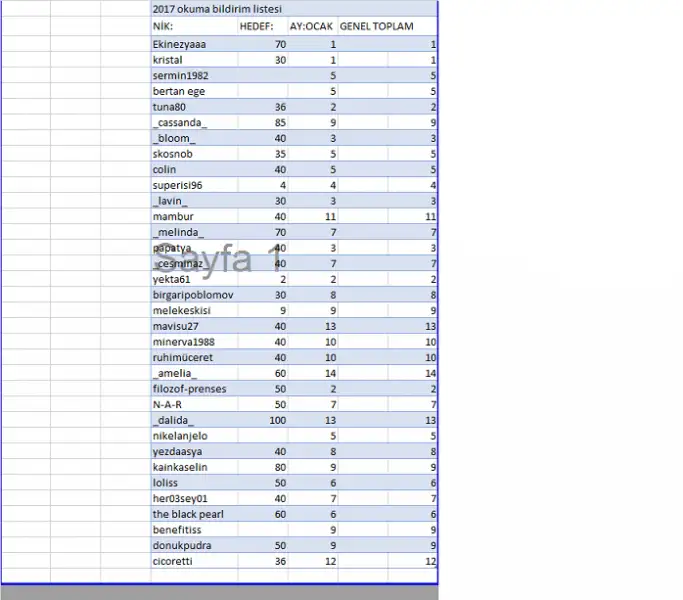Click the '_cassanda_' nickname cell
The image size is (683, 600).
tap(192, 123)
